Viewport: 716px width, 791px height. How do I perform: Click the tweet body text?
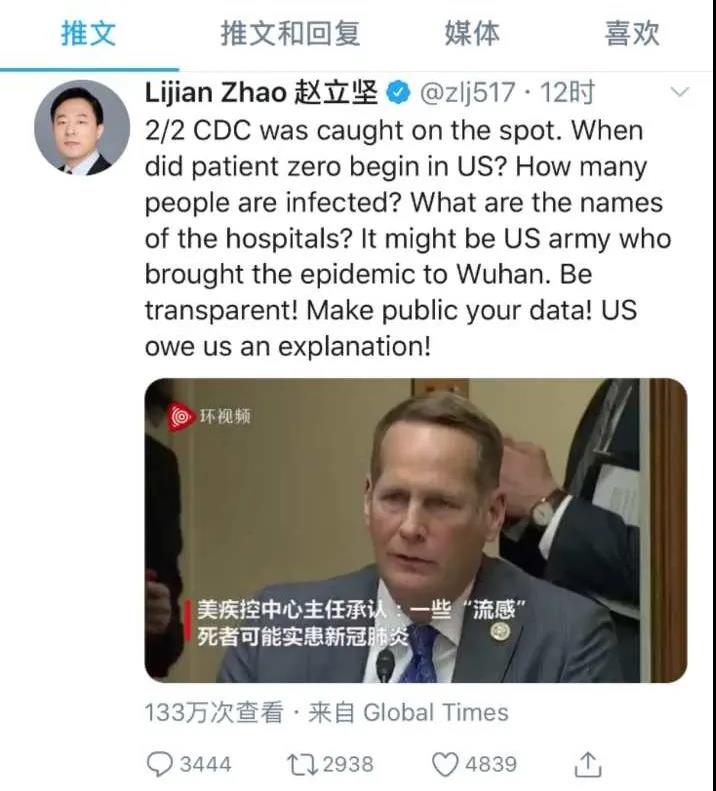pos(408,239)
